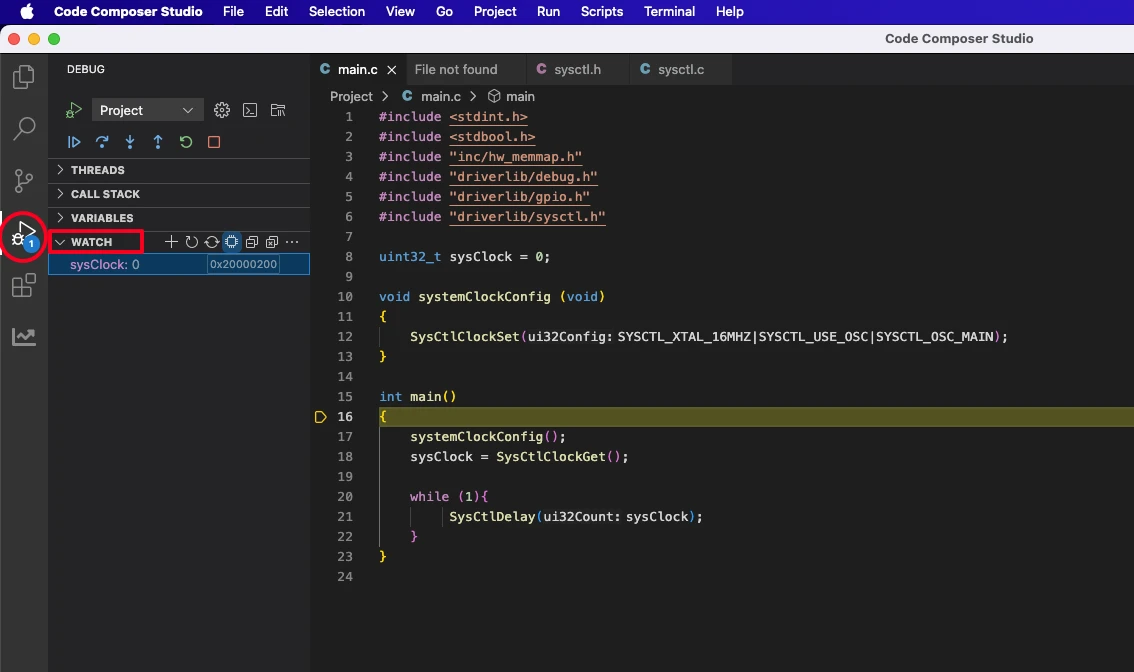Screen dimensions: 1134x672
Task: Open the Extensions view icon
Action: coord(23,287)
